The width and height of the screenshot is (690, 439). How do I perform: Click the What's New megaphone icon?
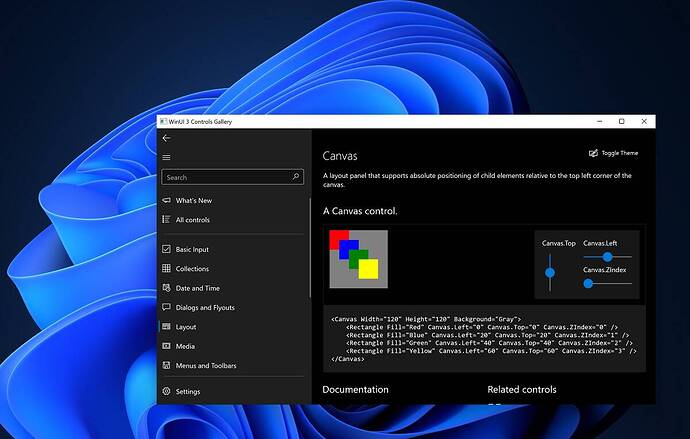(x=166, y=201)
